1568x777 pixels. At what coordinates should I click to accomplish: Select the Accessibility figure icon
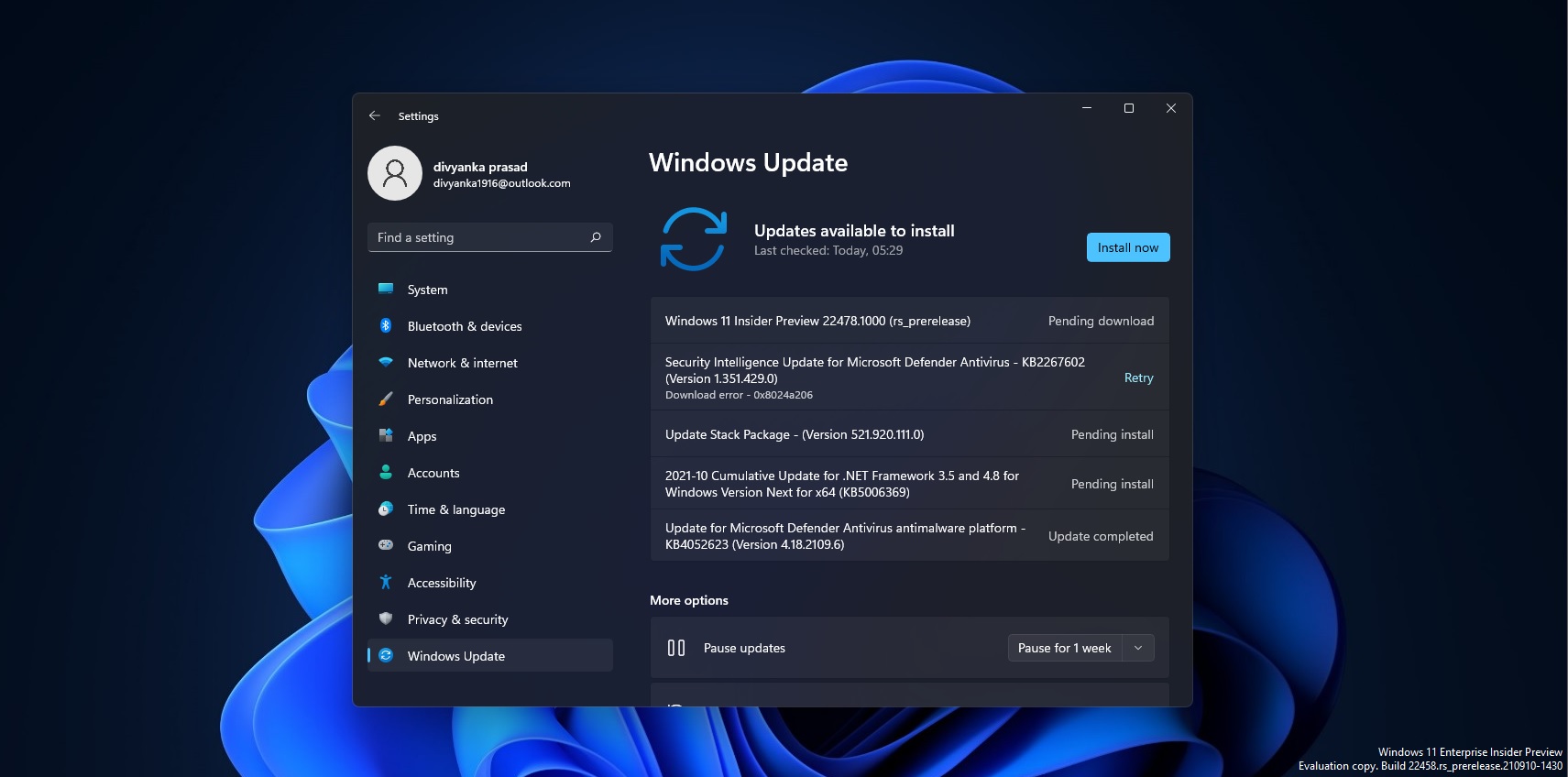[x=386, y=582]
